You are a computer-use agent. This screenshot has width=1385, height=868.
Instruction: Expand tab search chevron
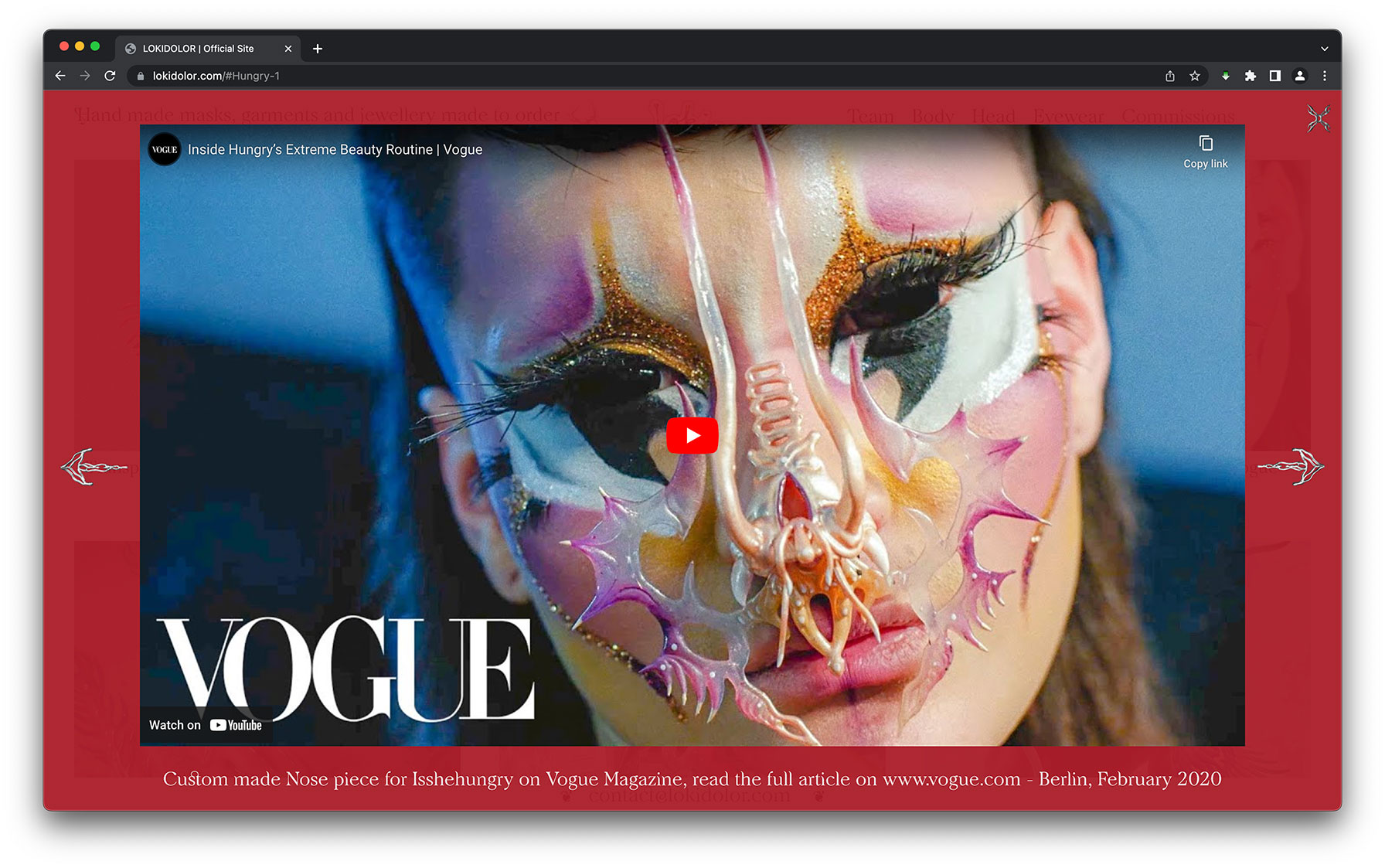[x=1325, y=49]
